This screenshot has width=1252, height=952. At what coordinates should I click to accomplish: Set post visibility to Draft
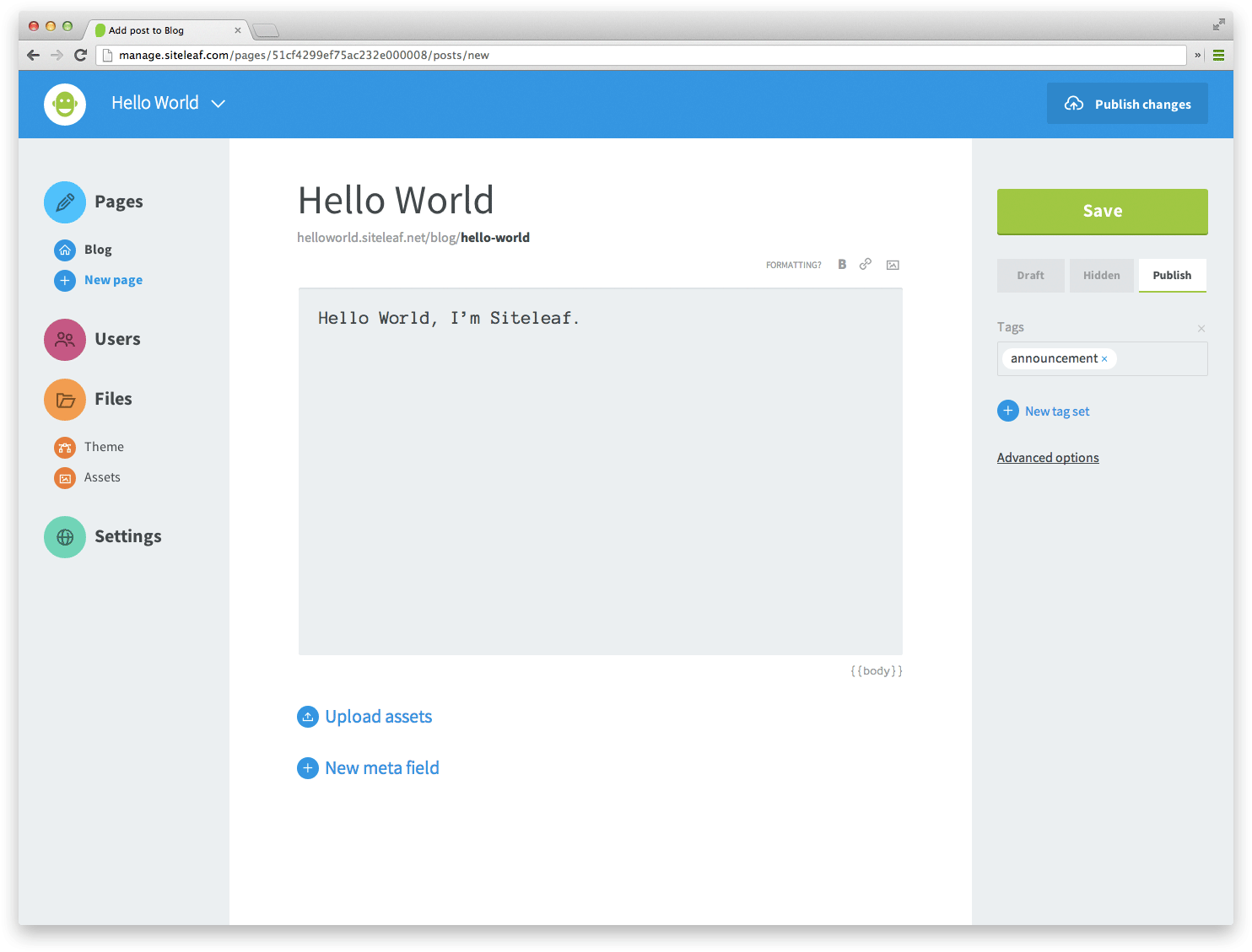click(1030, 276)
